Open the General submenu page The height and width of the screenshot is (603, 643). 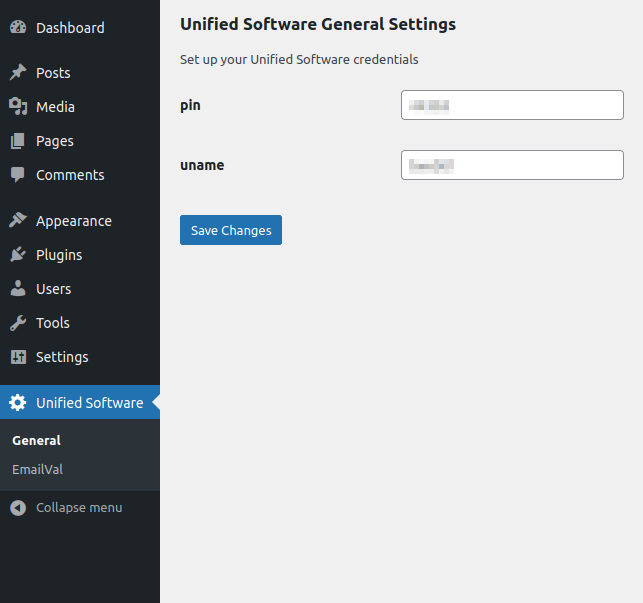[36, 441]
